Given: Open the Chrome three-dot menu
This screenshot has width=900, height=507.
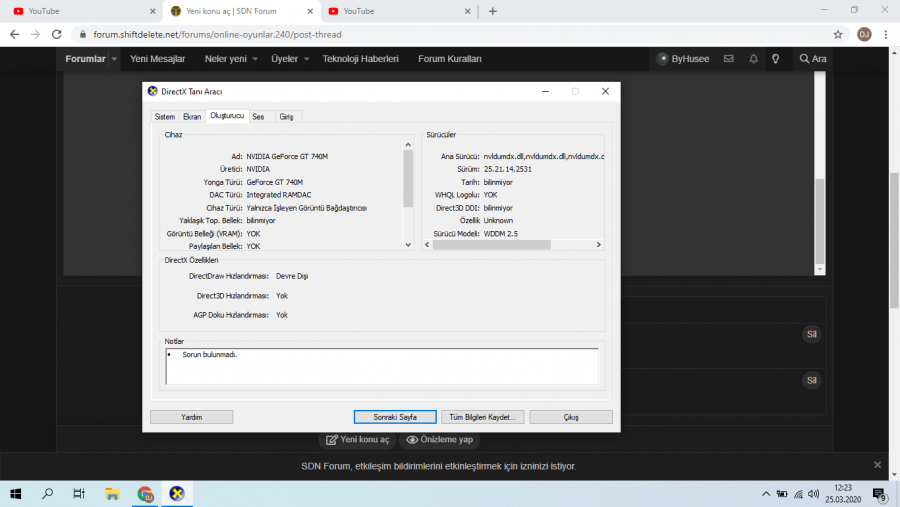Looking at the screenshot, I should pos(886,34).
